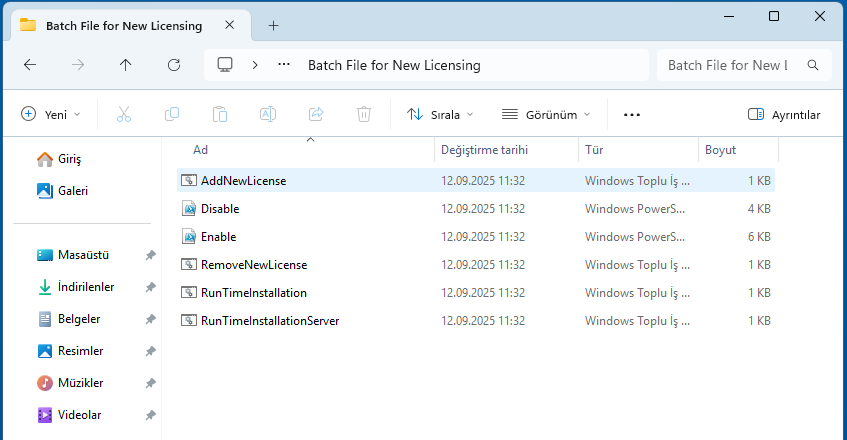Open the Görünüm view dropdown
The image size is (847, 440).
(x=546, y=115)
